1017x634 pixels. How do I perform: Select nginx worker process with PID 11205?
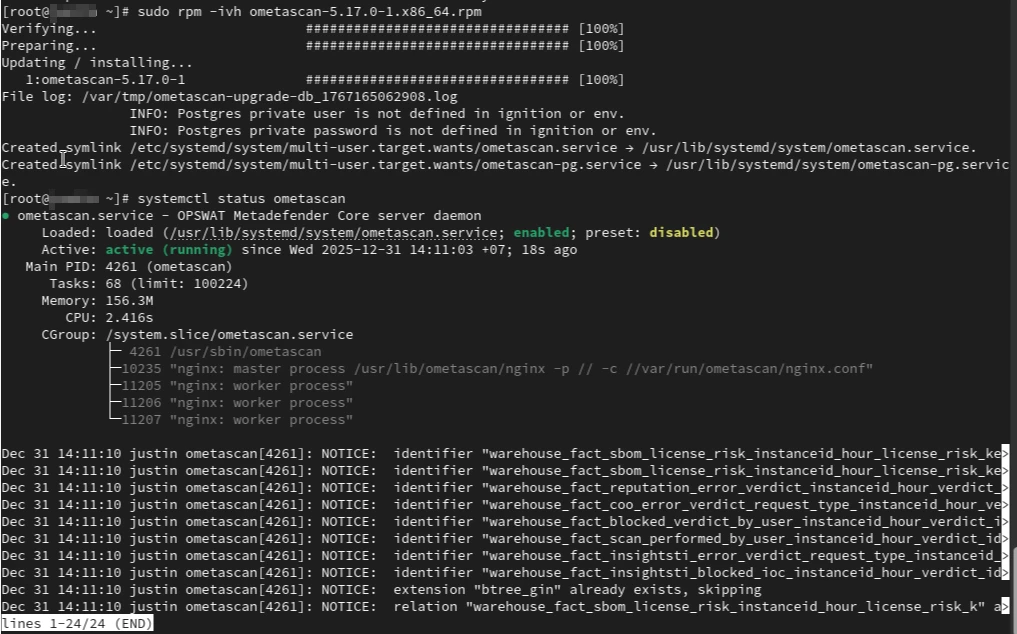[236, 386]
